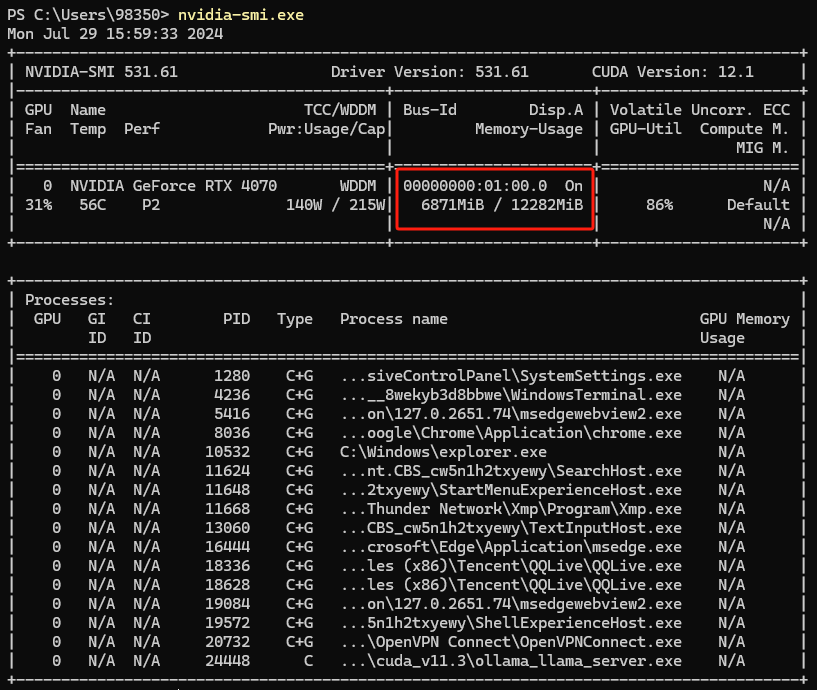Click the "Temp" header label

point(88,129)
